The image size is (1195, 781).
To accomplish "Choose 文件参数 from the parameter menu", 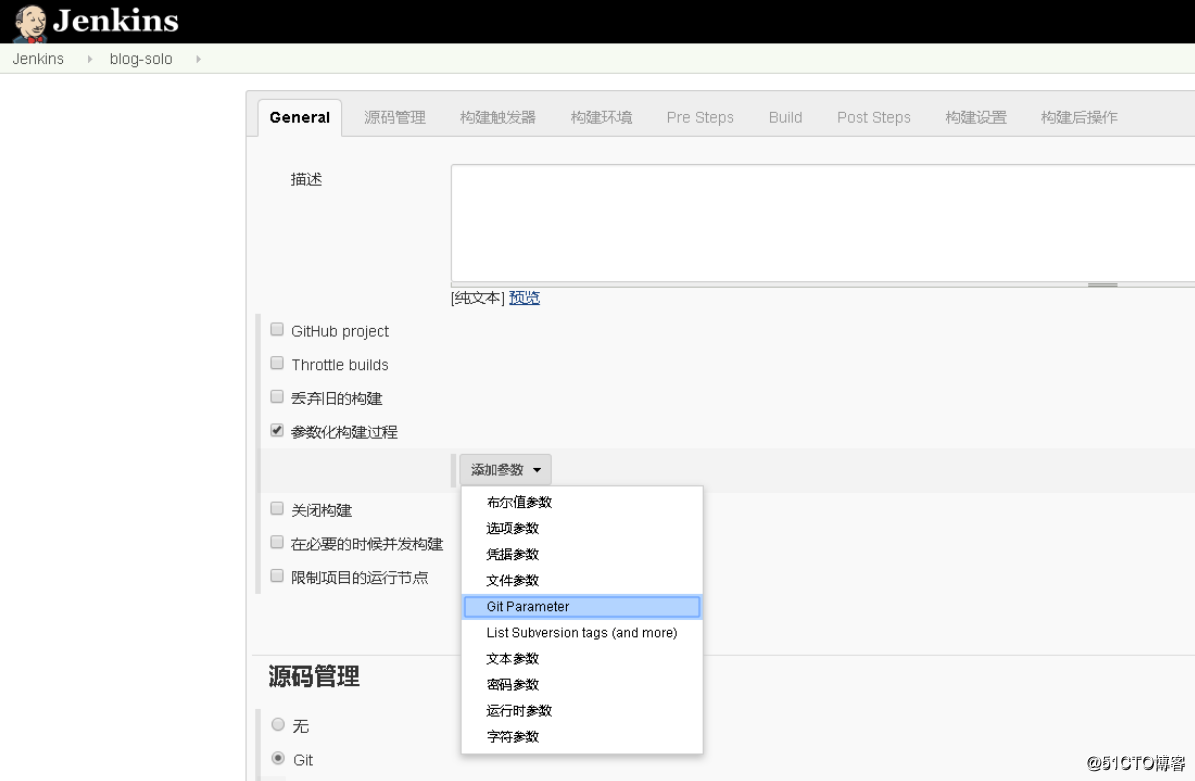I will click(581, 580).
